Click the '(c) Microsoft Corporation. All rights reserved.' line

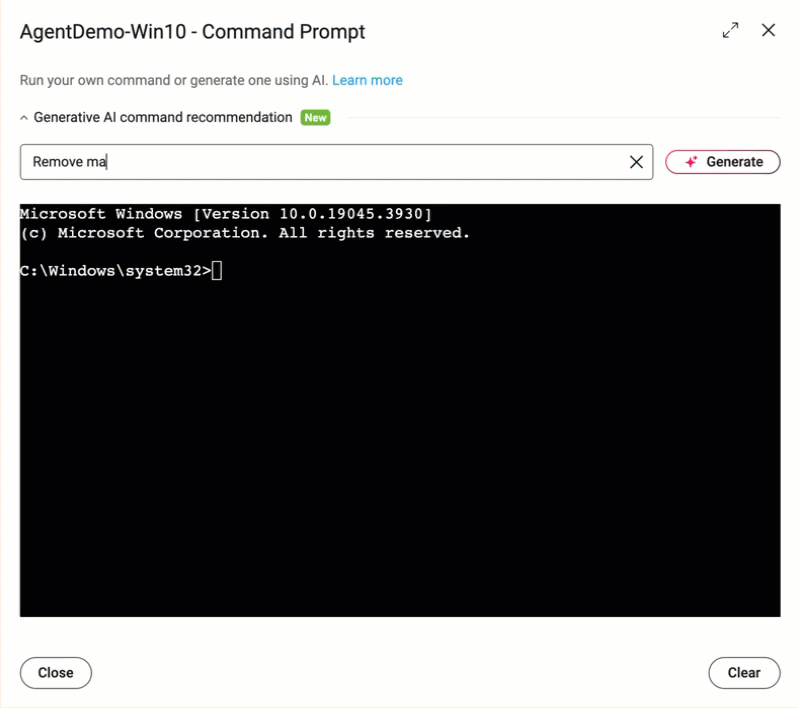click(x=245, y=233)
